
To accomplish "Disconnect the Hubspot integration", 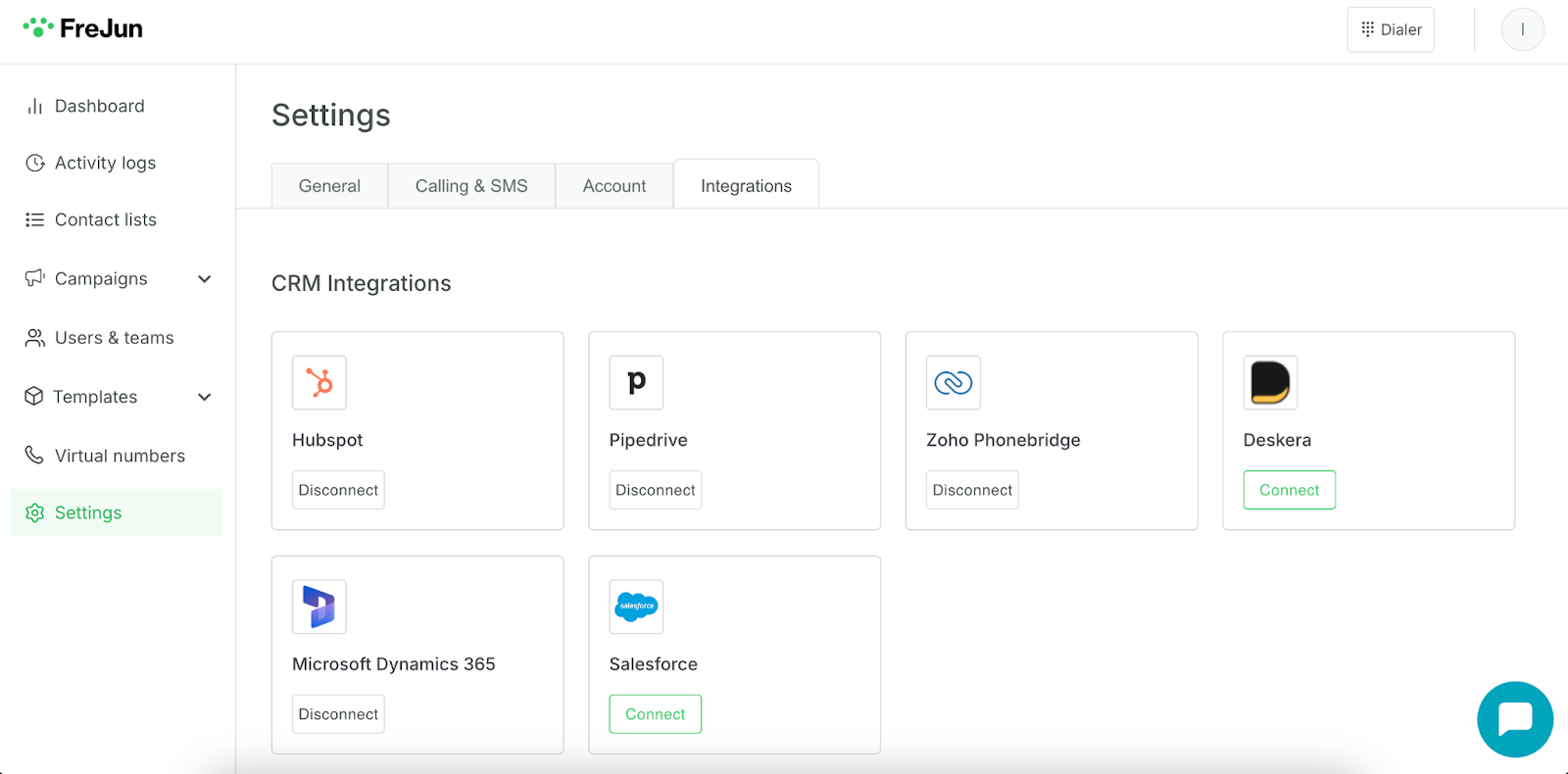I will (338, 490).
